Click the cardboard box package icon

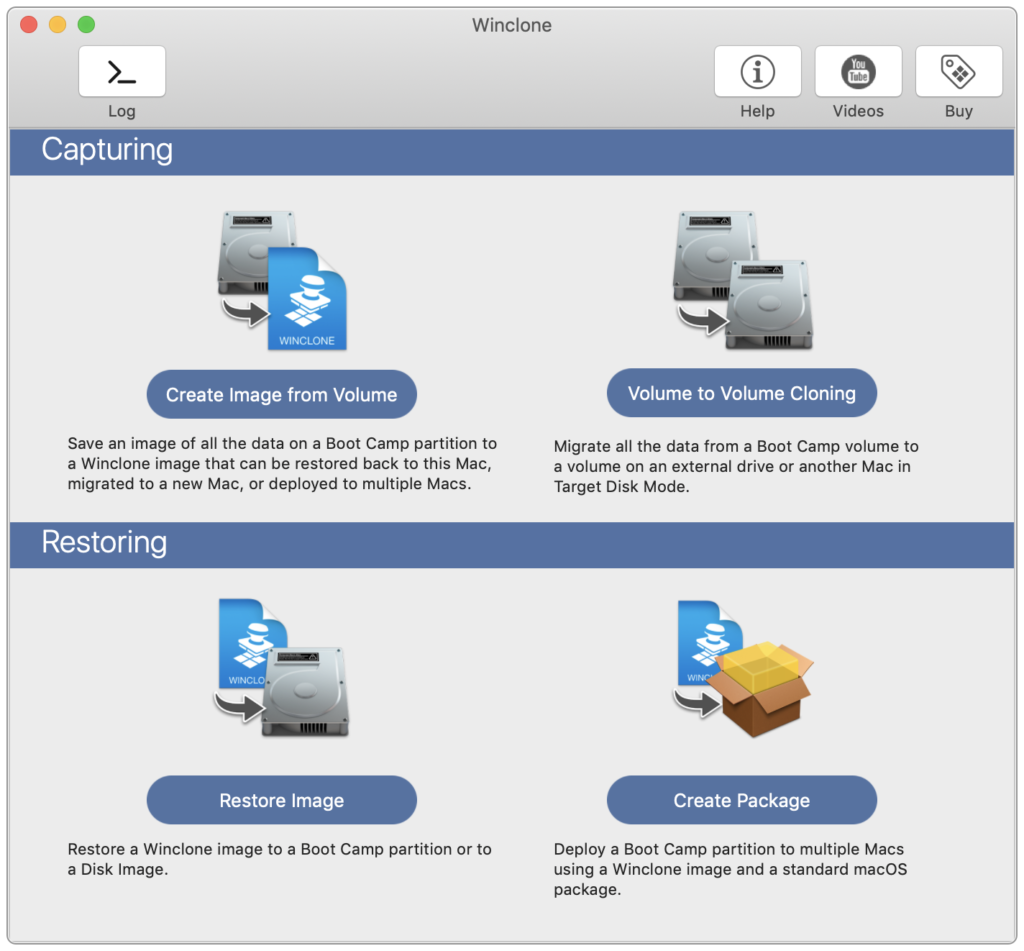(743, 668)
